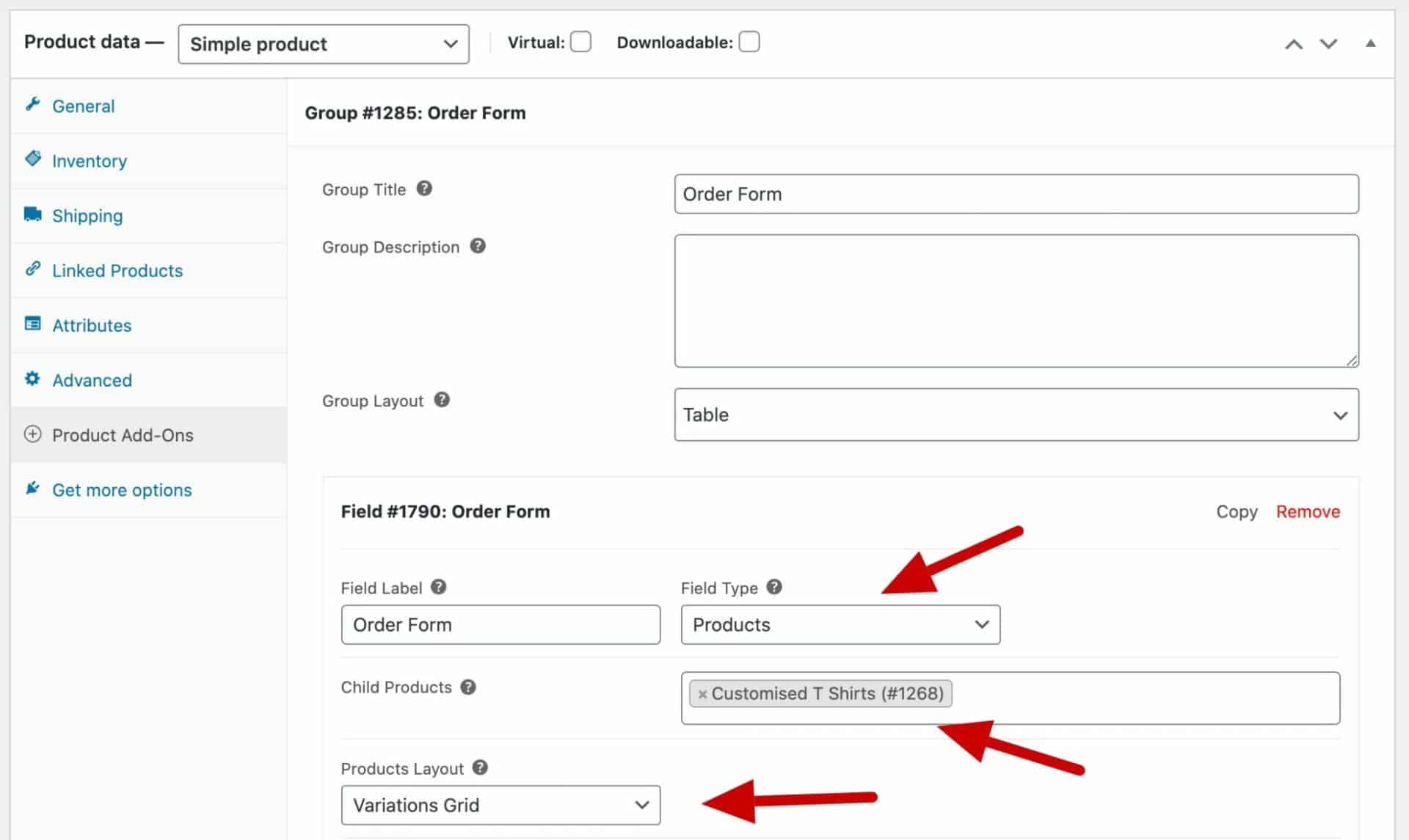The width and height of the screenshot is (1409, 840).
Task: Click the General wrench icon
Action: coord(33,106)
